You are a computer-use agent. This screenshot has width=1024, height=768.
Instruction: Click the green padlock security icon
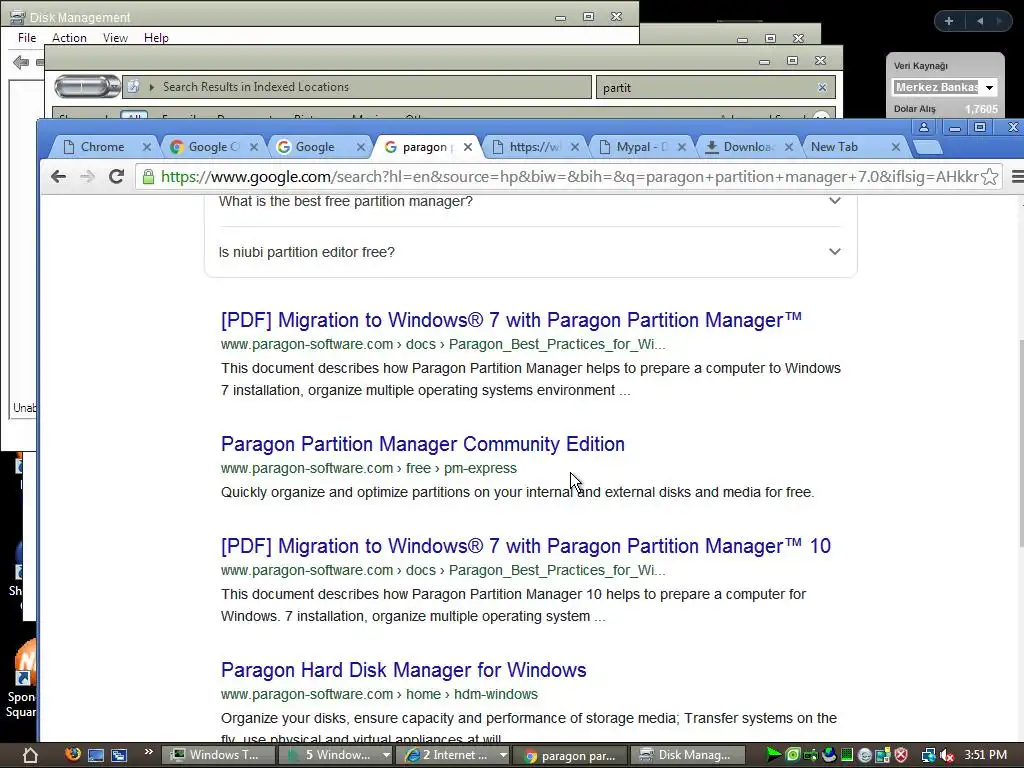pyautogui.click(x=148, y=176)
